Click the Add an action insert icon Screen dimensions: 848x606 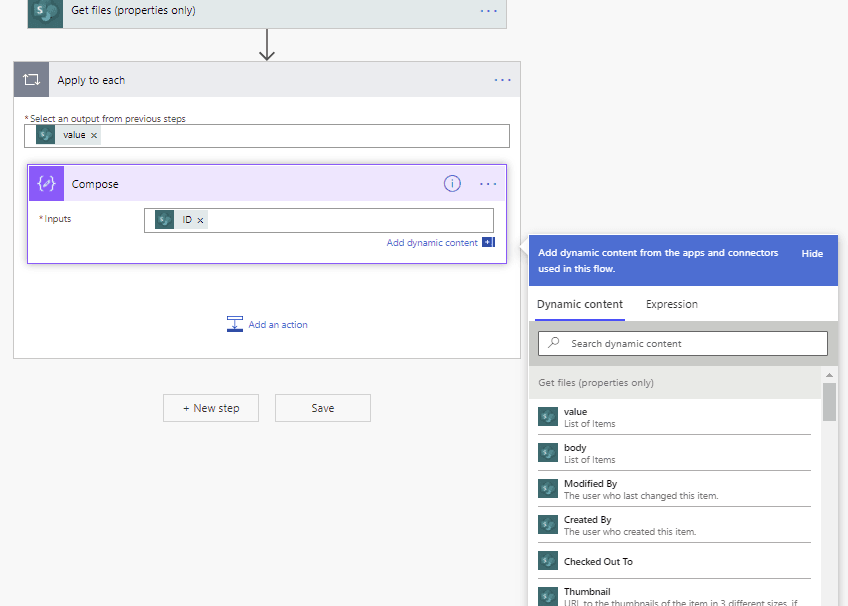[x=235, y=324]
